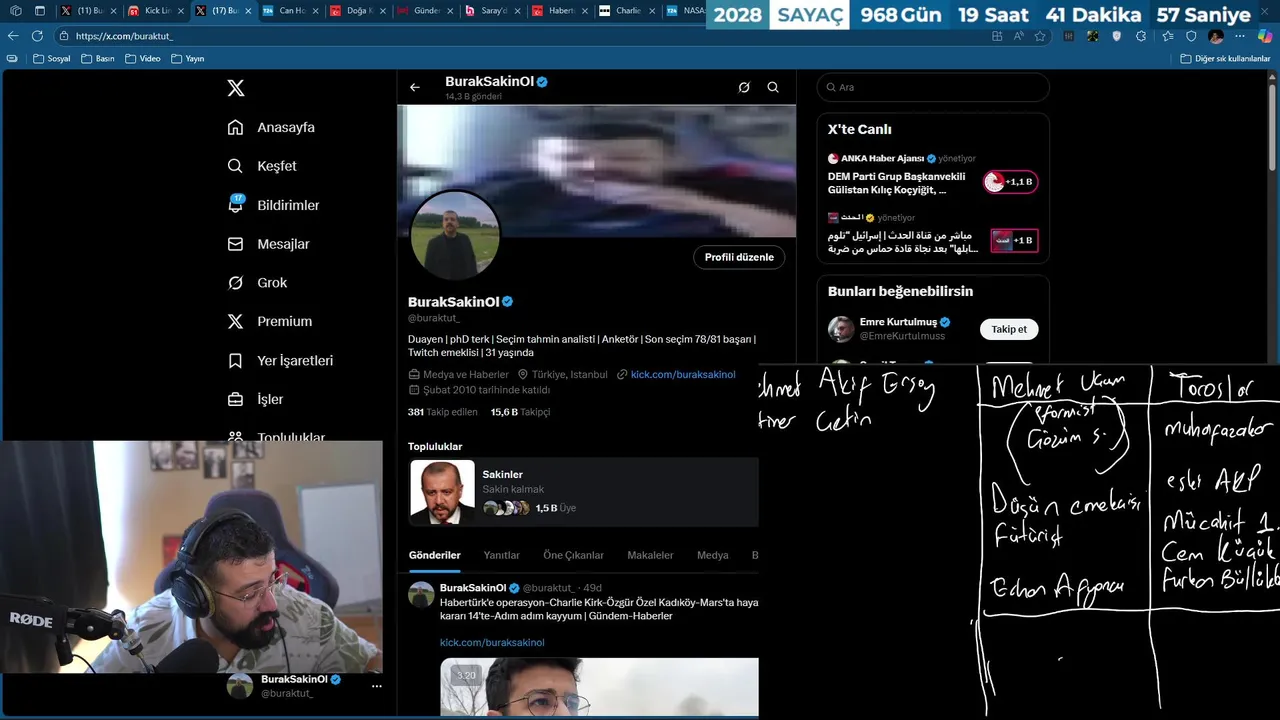This screenshot has width=1280, height=720.
Task: Open the account three-dots menu beside @buraktut_
Action: point(376,686)
